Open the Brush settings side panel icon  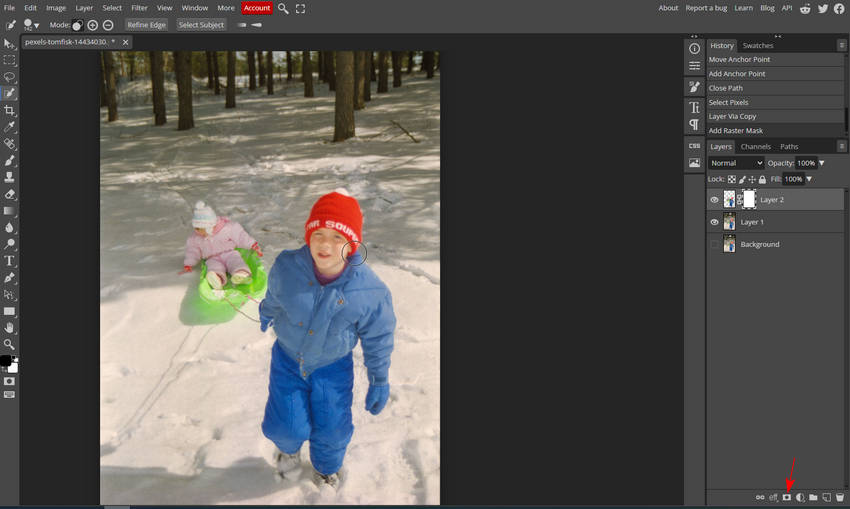tap(694, 87)
